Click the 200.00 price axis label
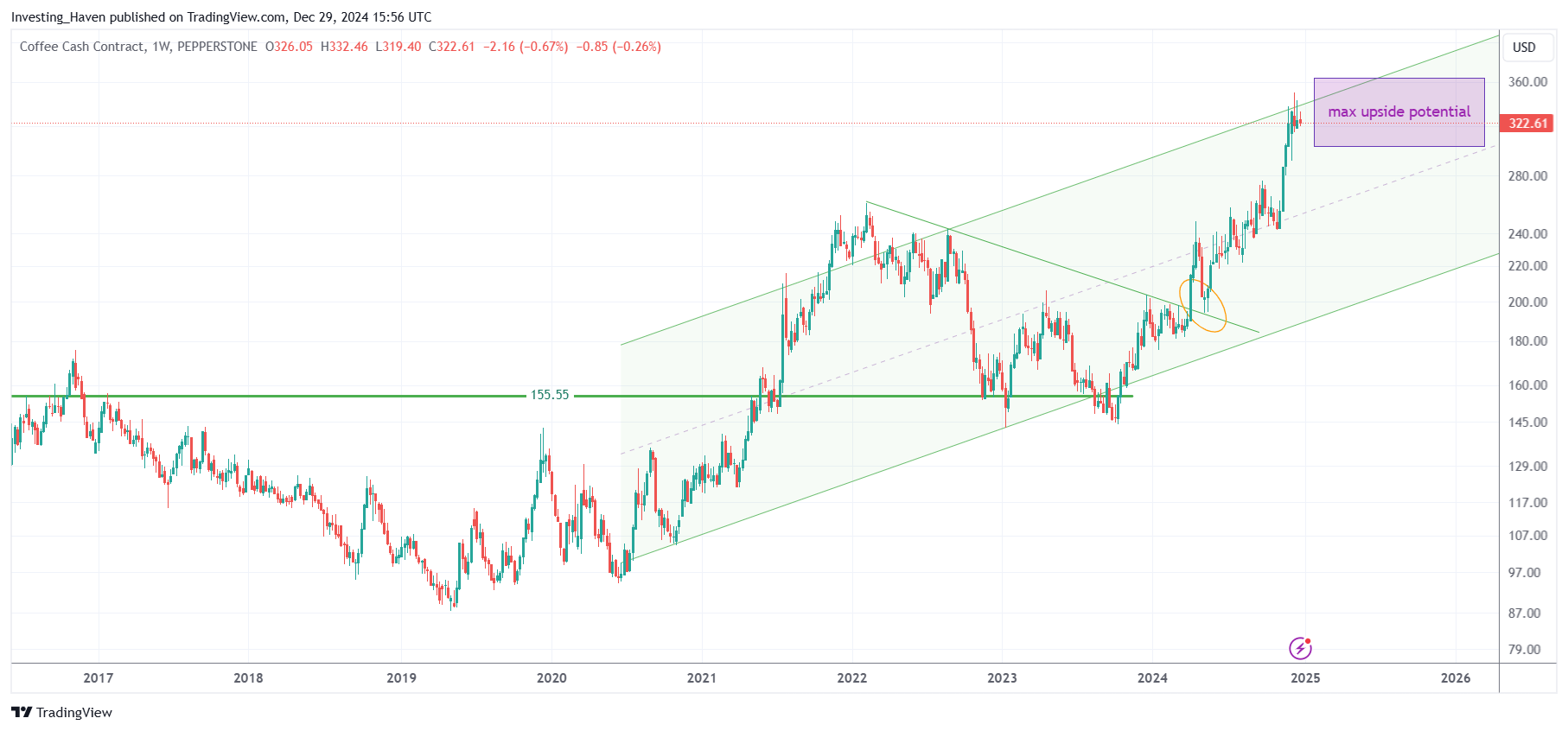 [1527, 302]
